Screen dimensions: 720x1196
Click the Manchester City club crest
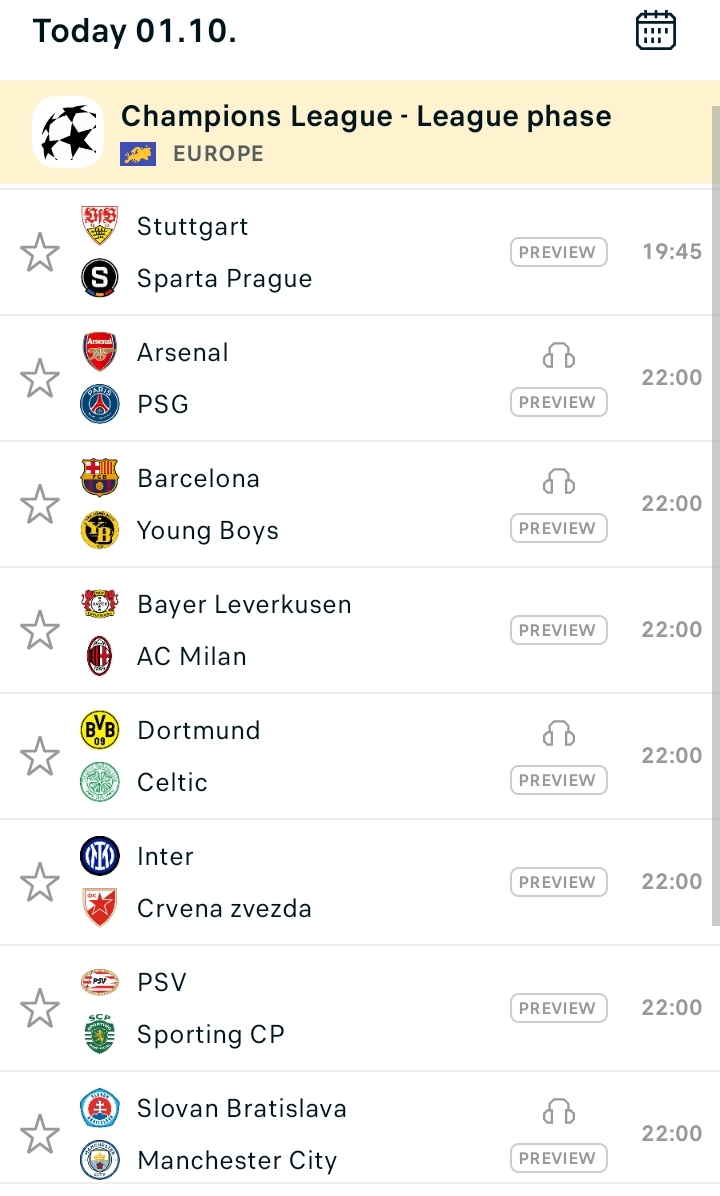[100, 1159]
